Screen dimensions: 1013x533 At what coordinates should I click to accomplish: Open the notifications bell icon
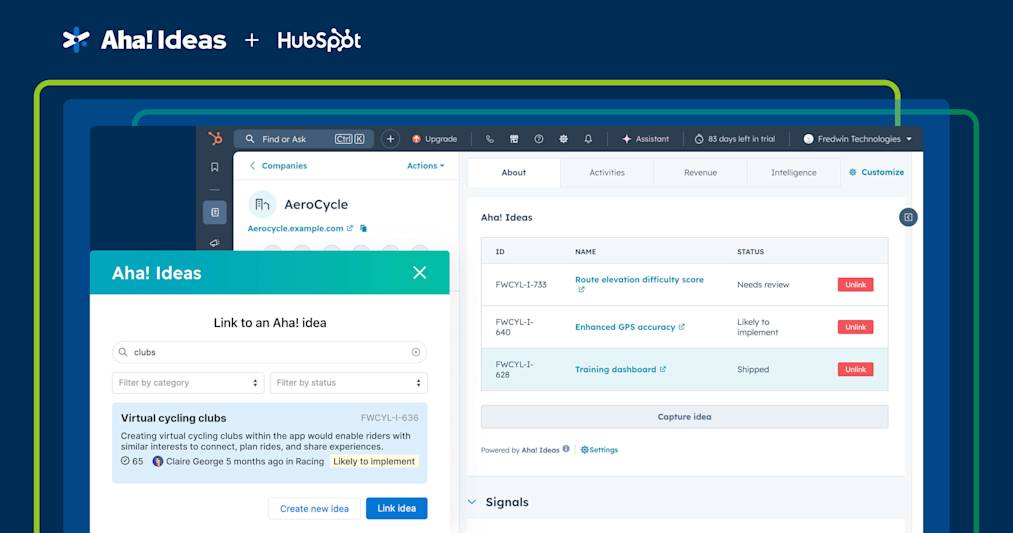(x=588, y=139)
